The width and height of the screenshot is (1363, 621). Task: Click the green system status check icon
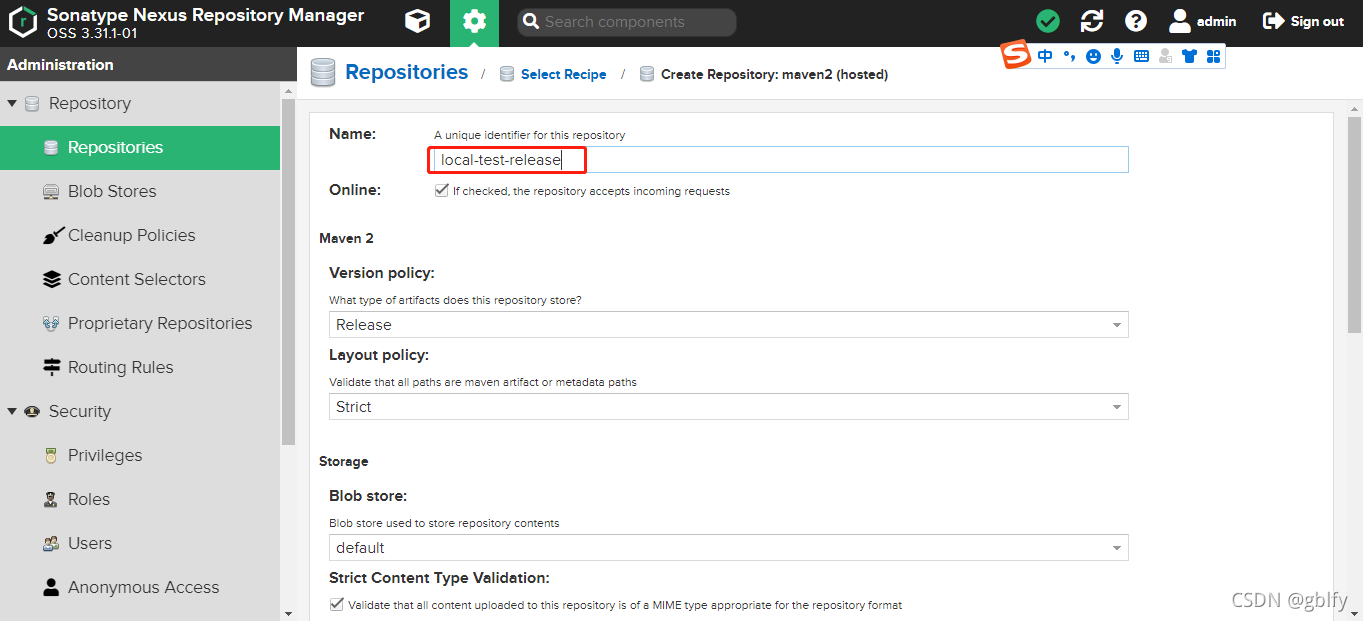coord(1048,21)
